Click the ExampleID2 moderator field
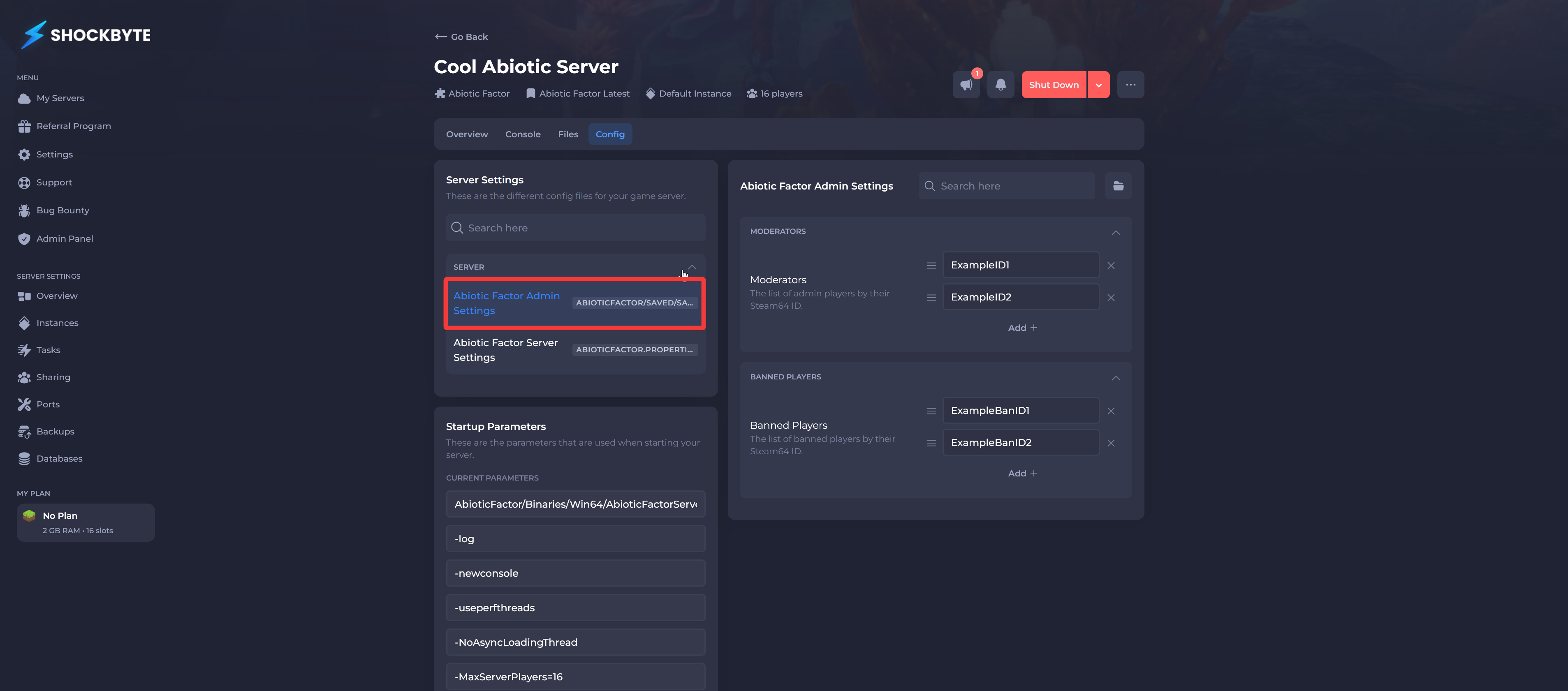 (x=1021, y=297)
